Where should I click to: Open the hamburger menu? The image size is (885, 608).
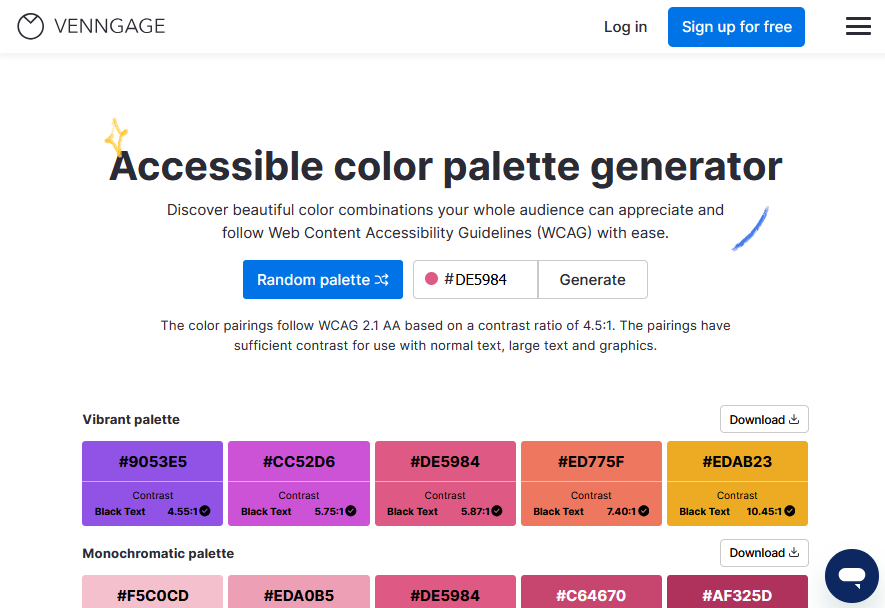tap(858, 26)
